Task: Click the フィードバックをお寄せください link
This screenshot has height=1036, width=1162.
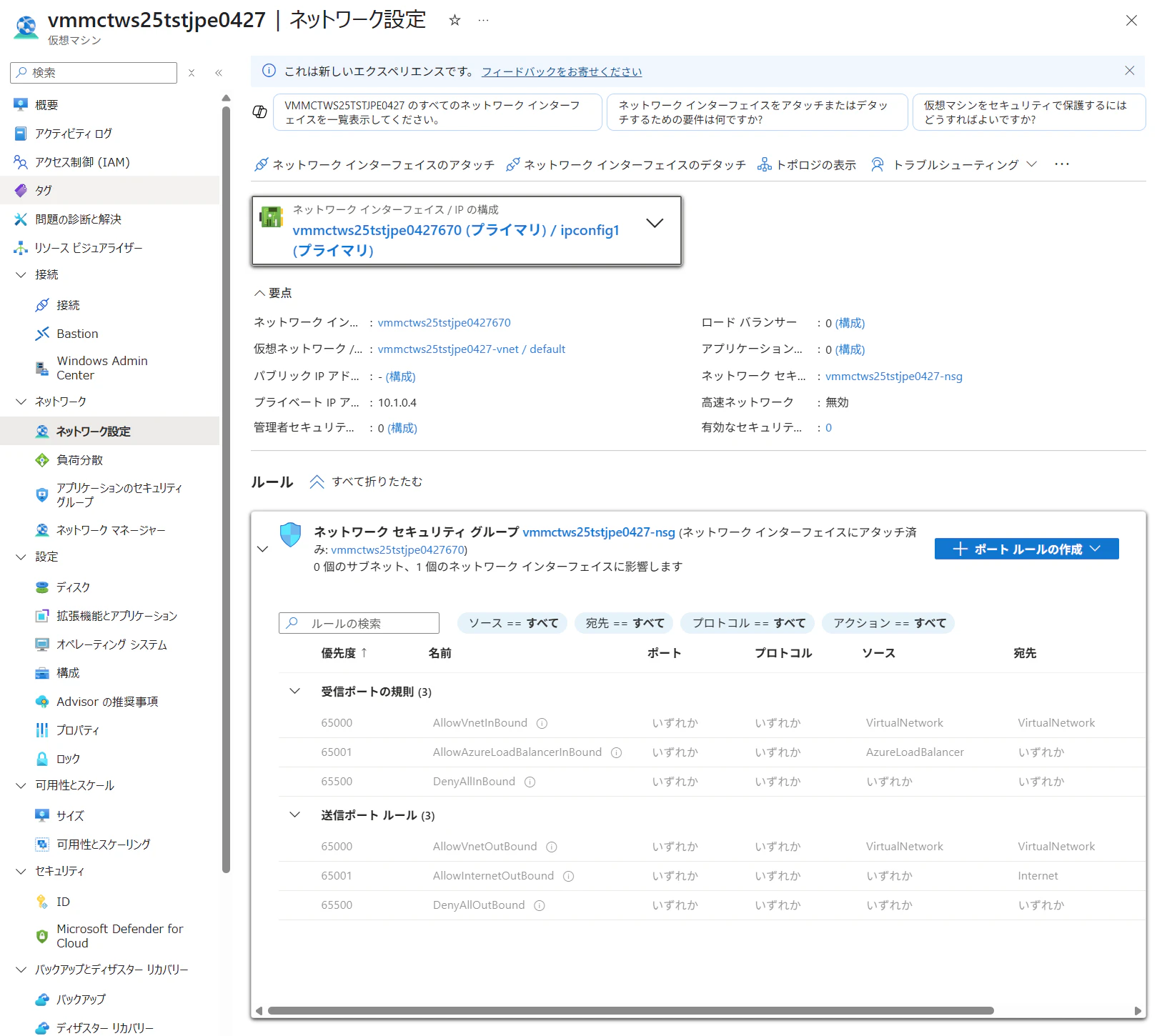Action: click(x=562, y=71)
